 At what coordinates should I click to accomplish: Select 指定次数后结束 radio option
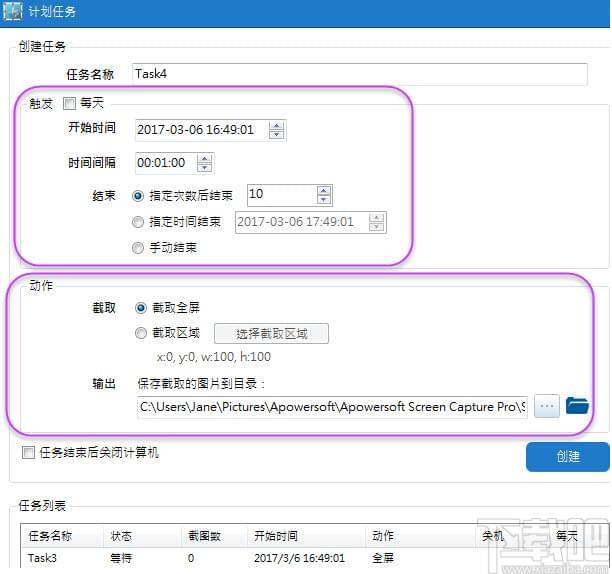point(138,195)
